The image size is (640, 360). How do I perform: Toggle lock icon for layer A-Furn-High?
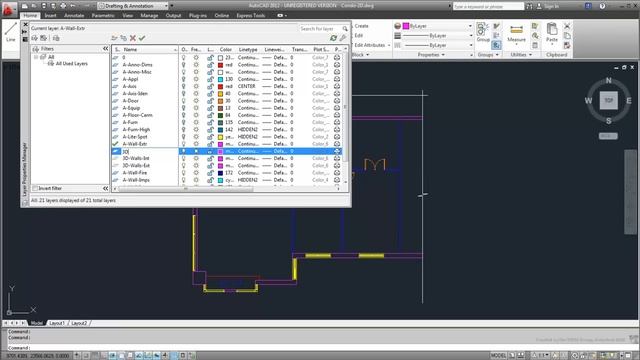click(x=210, y=130)
